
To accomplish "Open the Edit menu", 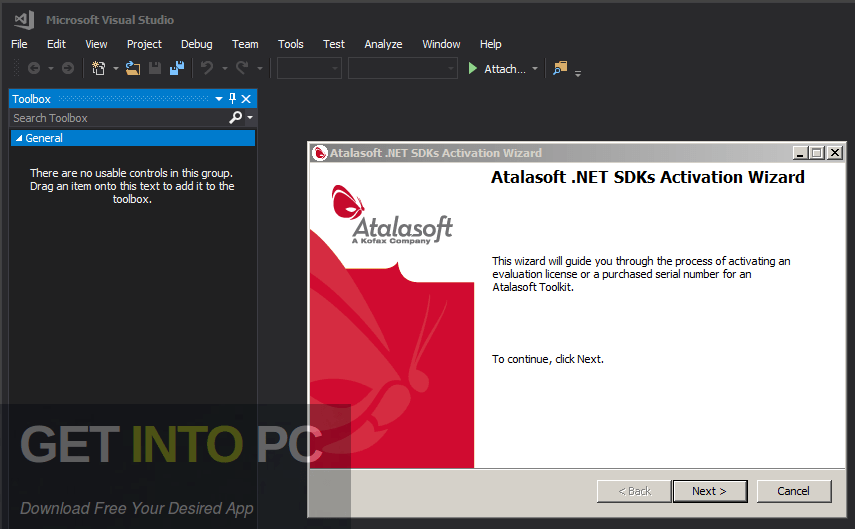I will coord(56,44).
